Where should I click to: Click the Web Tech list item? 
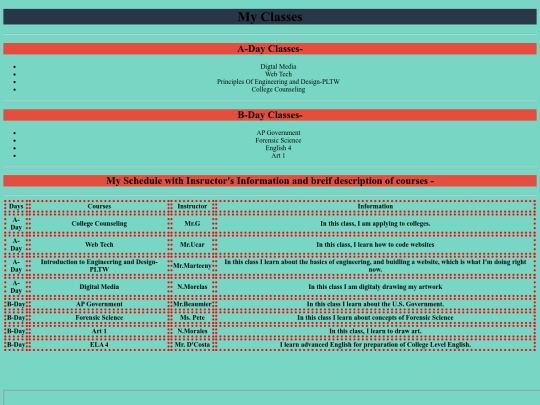point(278,74)
